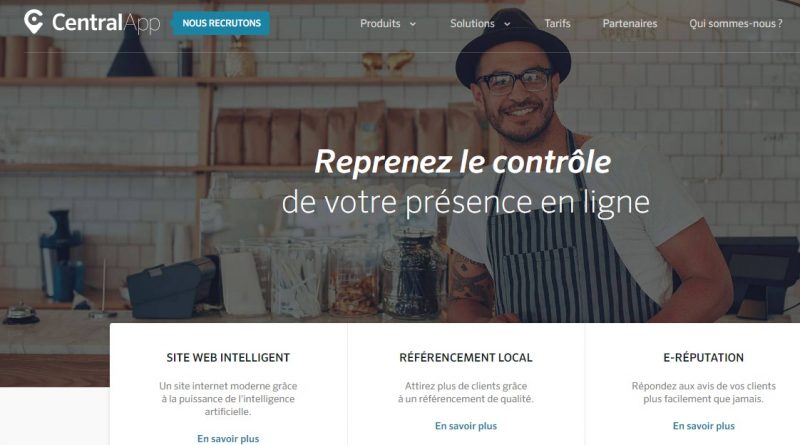800x445 pixels.
Task: Click the E-Réputation card description text
Action: [x=704, y=392]
